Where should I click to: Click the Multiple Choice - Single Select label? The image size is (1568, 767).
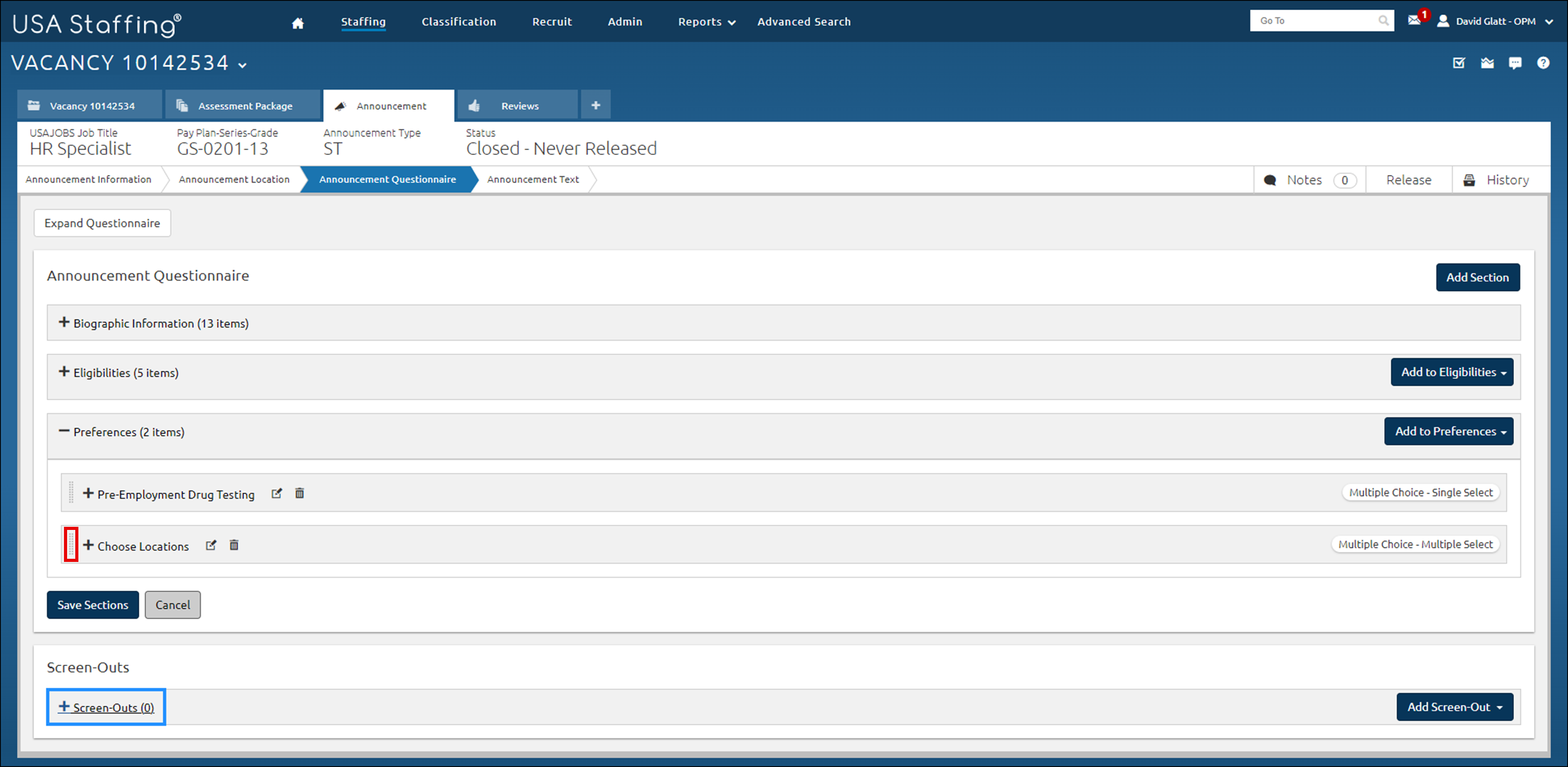pos(1421,493)
